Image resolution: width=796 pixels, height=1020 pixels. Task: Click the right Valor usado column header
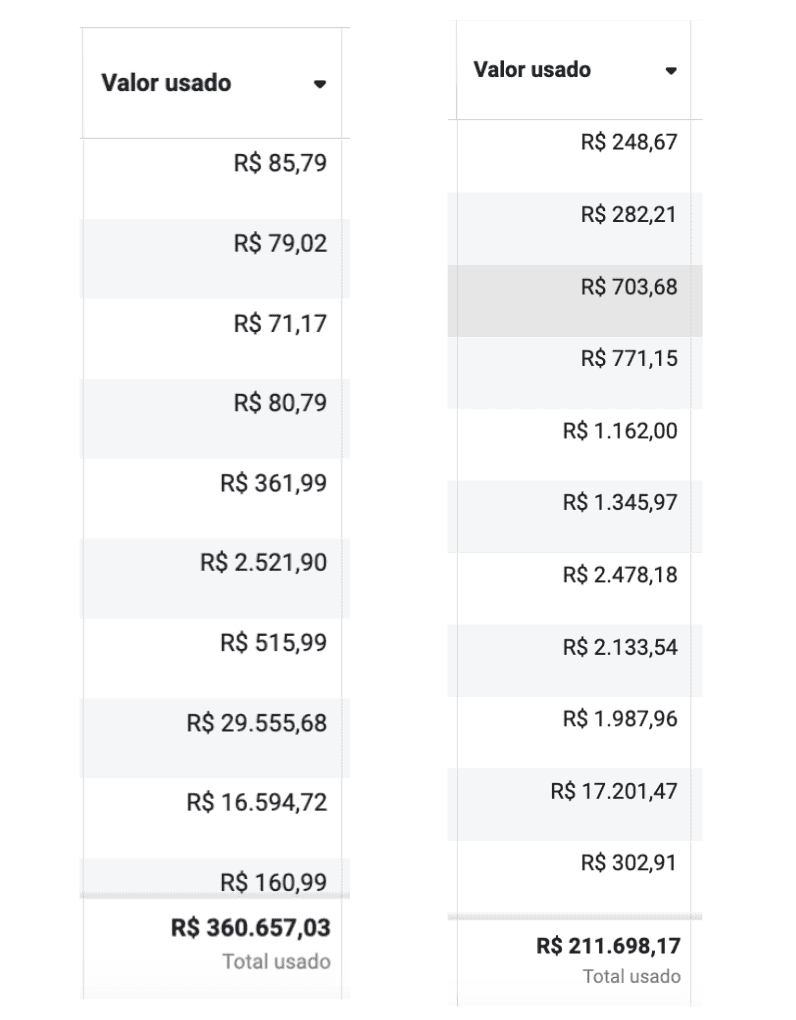574,70
